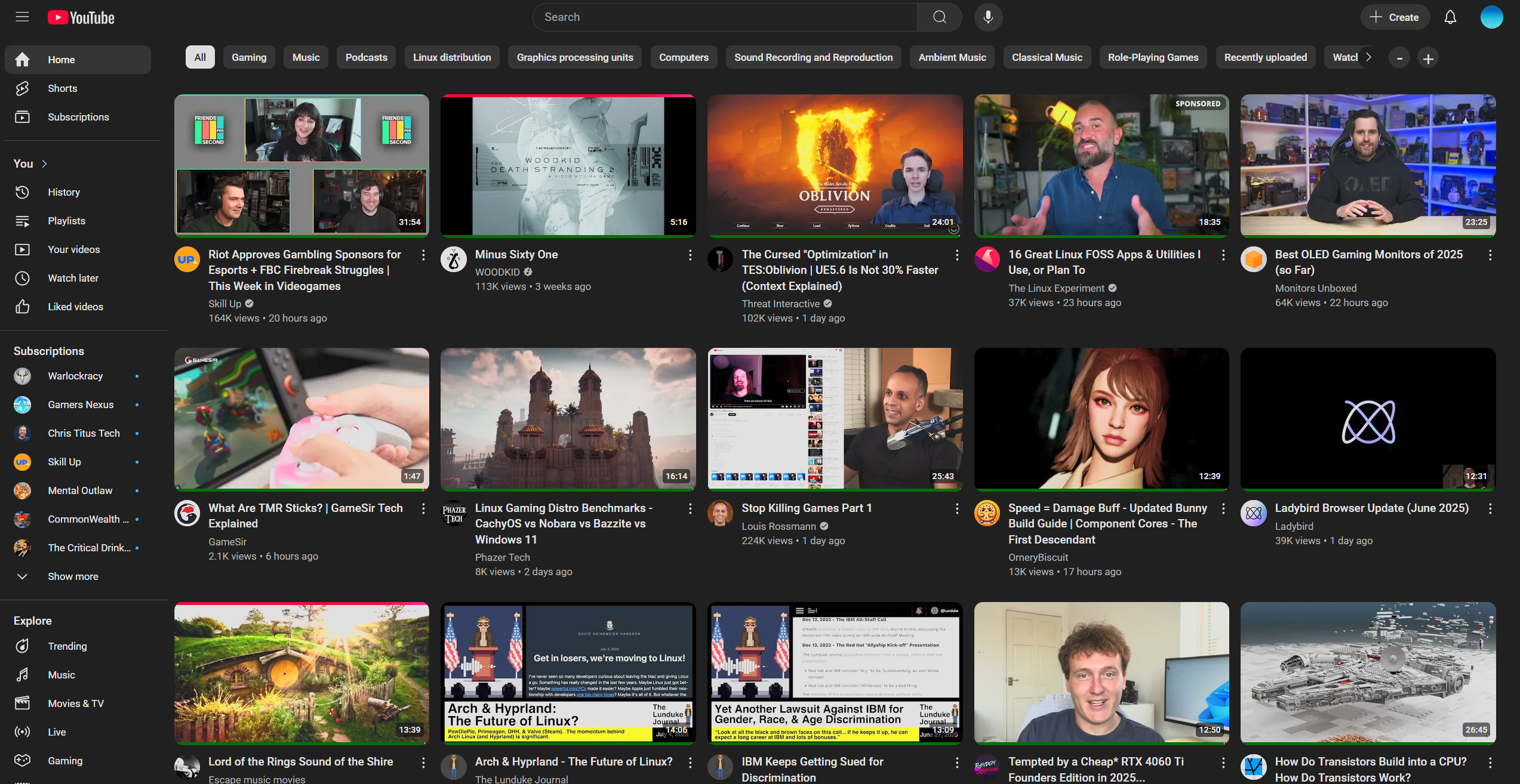This screenshot has height=784, width=1520.
Task: Open Live under Explore
Action: tap(78, 732)
